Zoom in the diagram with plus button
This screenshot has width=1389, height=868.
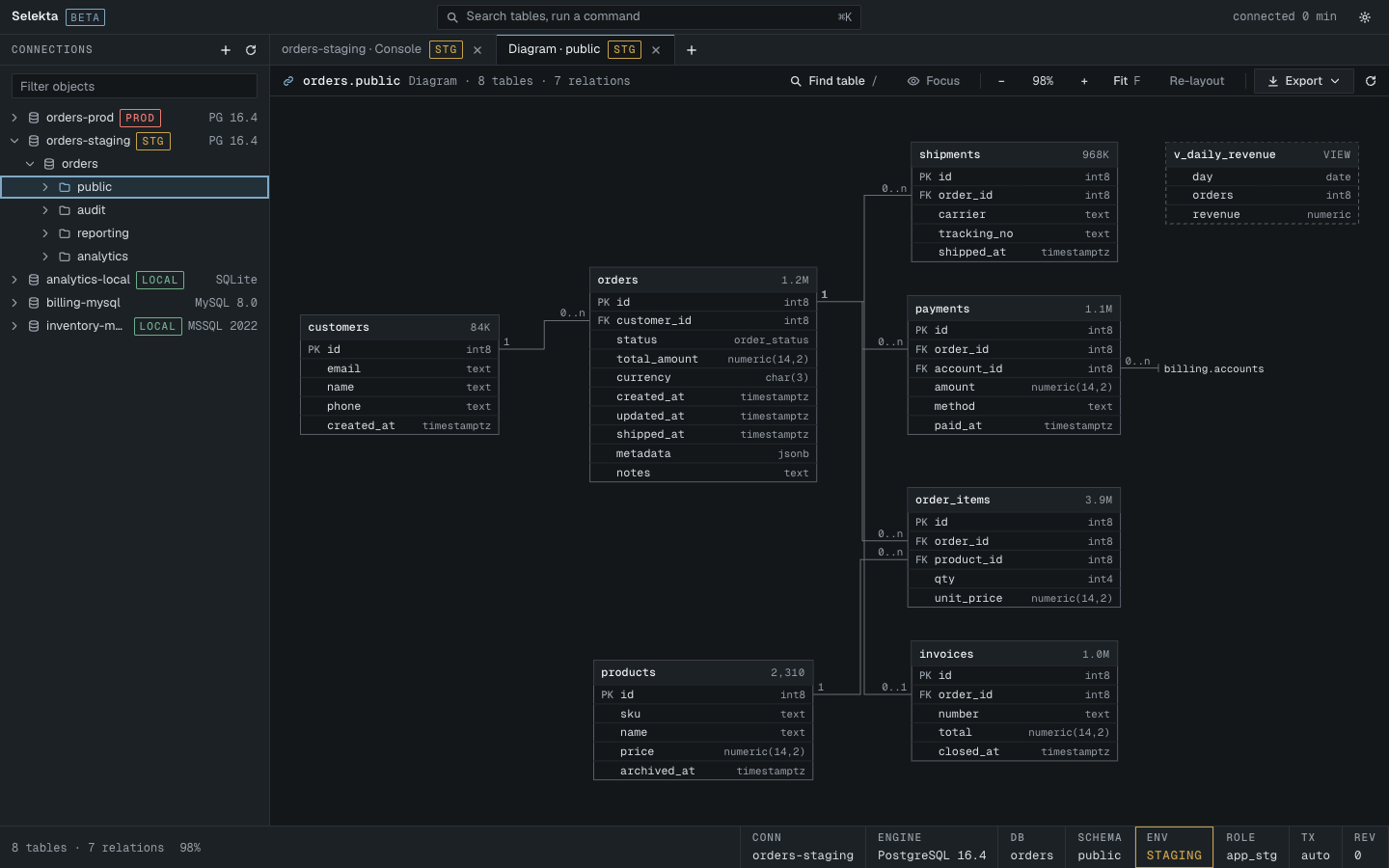(x=1084, y=81)
